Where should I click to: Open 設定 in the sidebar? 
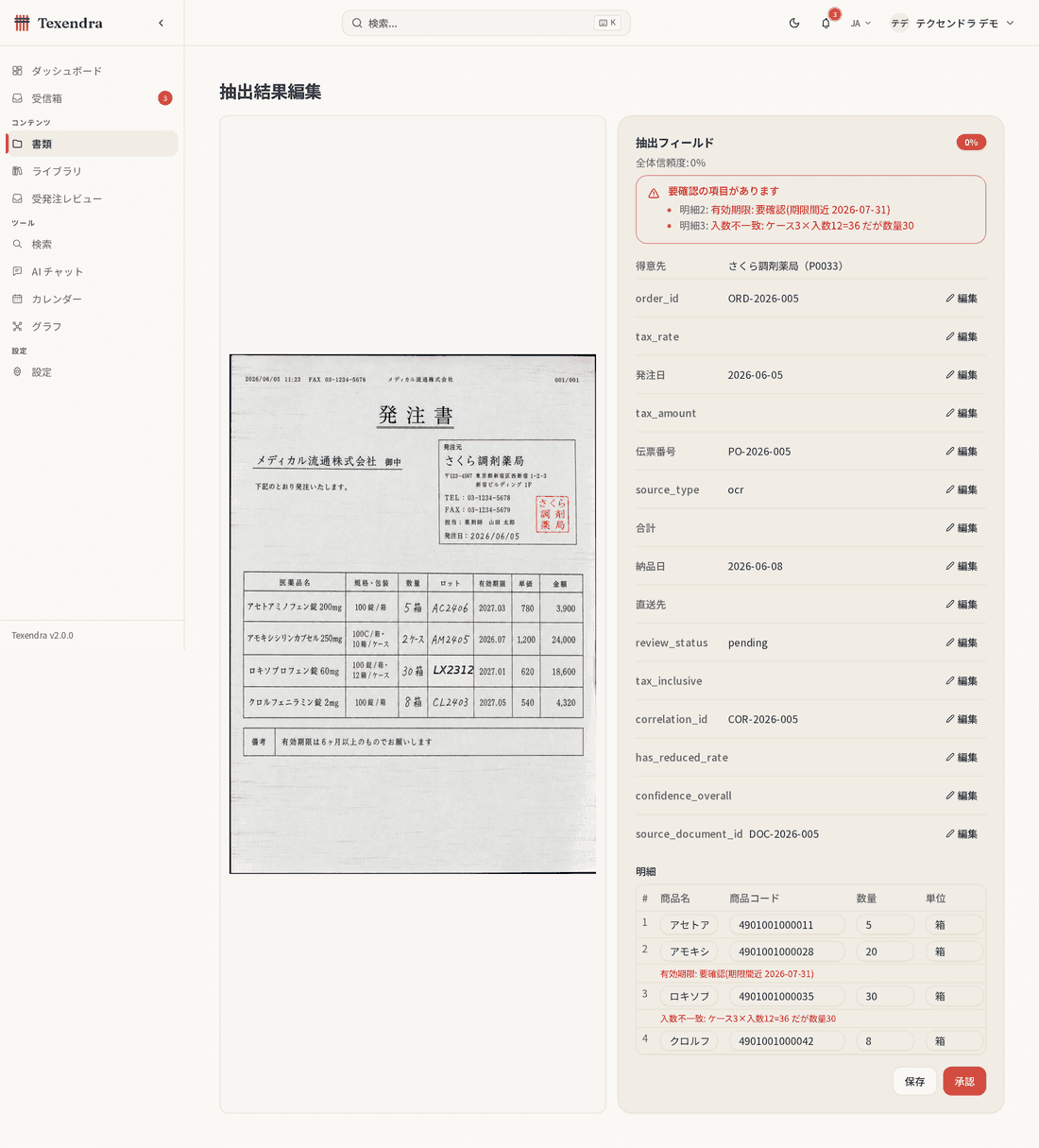(x=92, y=372)
